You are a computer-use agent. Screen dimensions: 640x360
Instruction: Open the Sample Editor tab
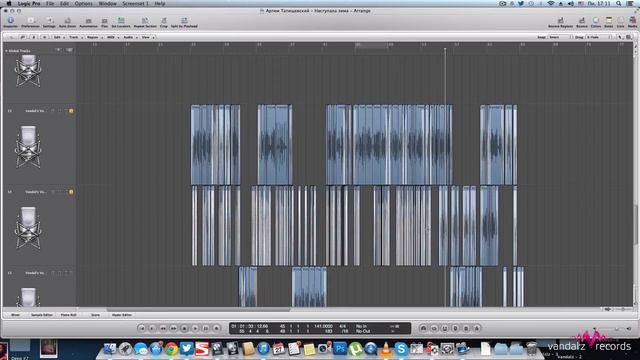[x=42, y=315]
